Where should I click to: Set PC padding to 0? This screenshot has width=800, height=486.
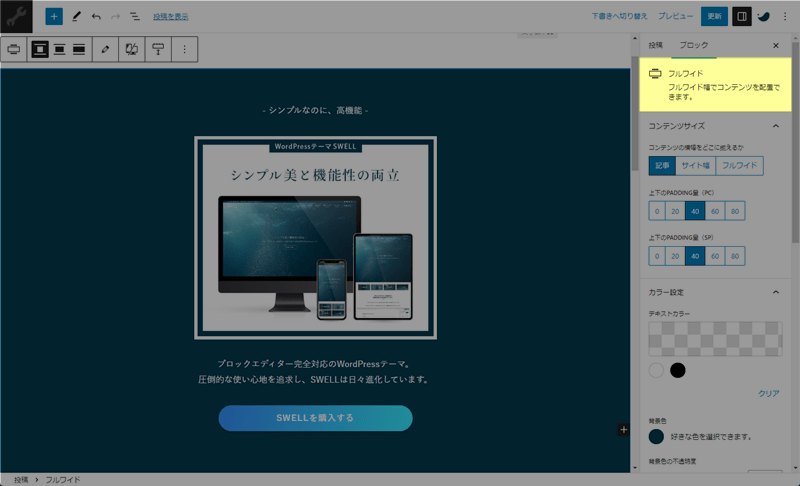tap(657, 211)
